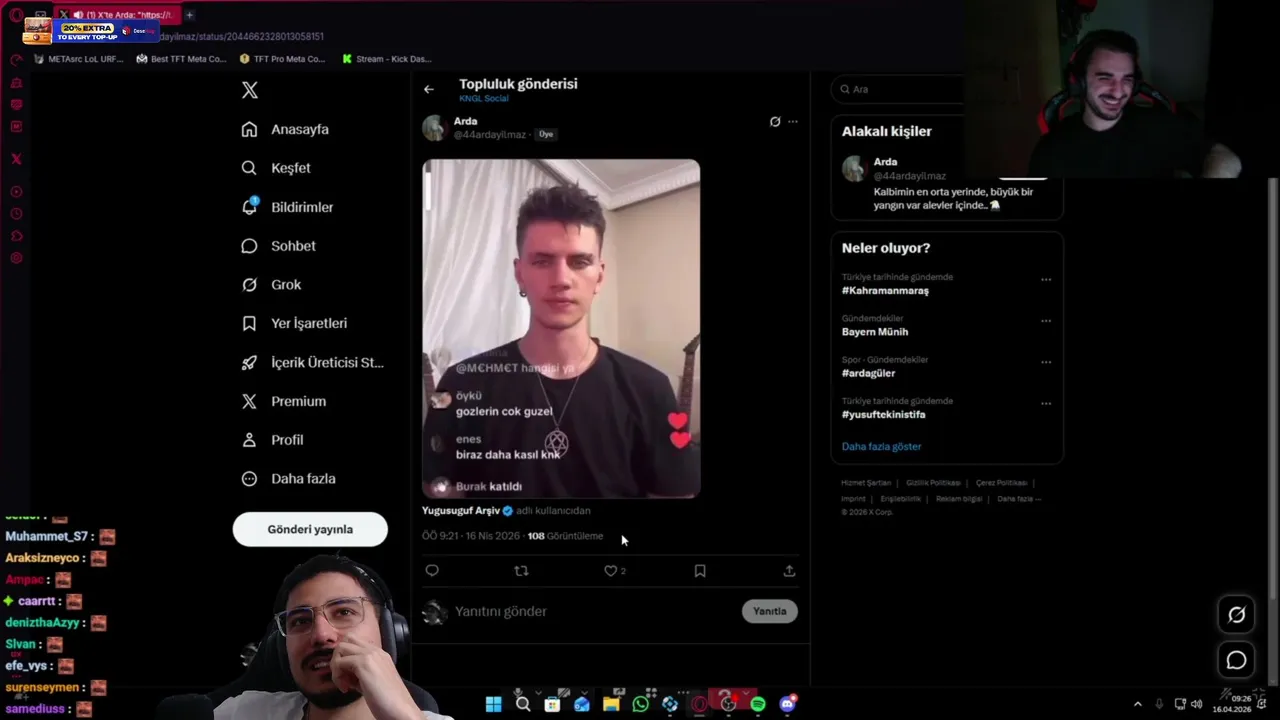Image resolution: width=1280 pixels, height=720 pixels.
Task: Open options for the Bayern Münih trend
Action: (x=1046, y=321)
